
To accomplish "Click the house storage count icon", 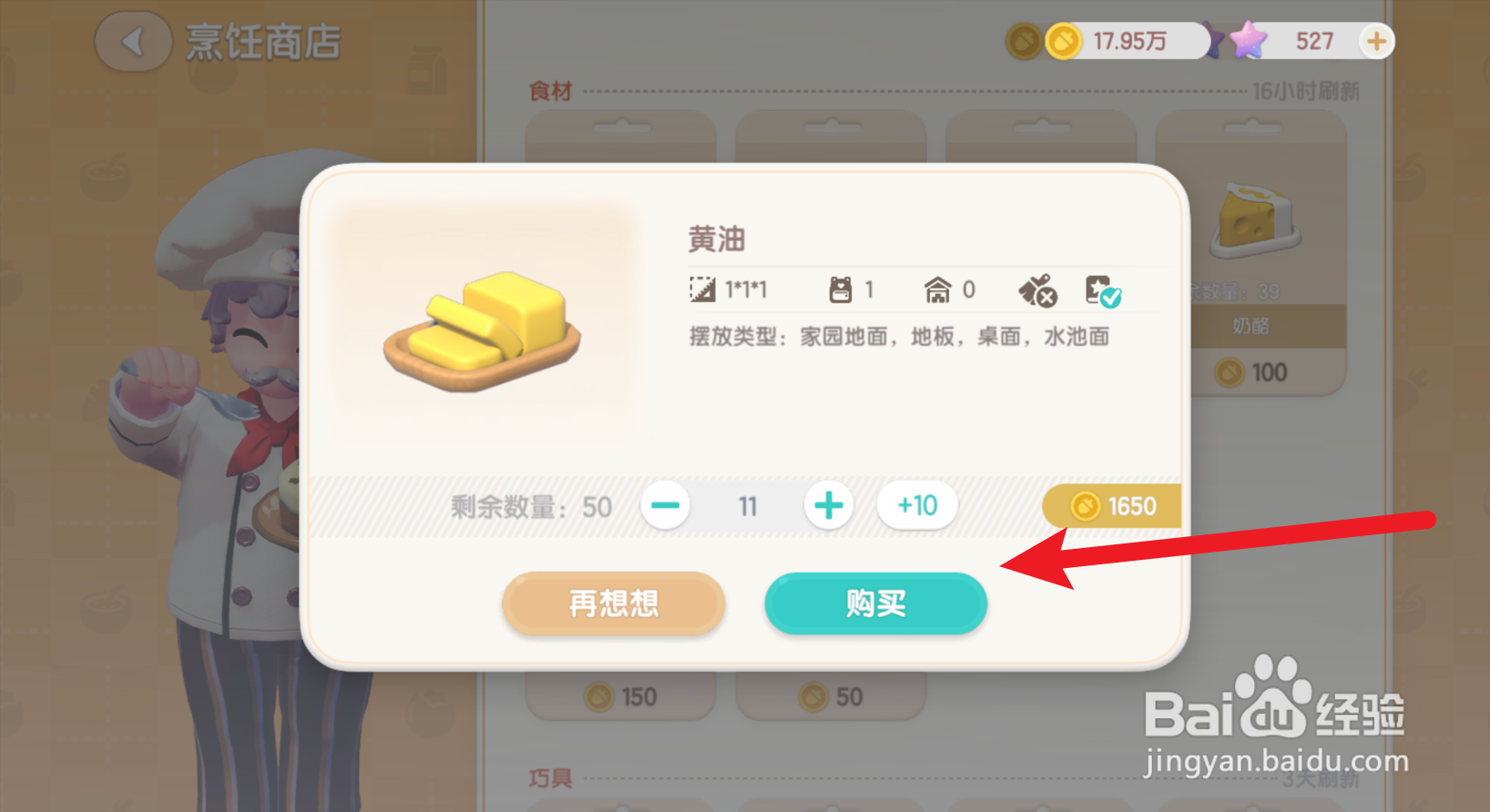I will 937,289.
